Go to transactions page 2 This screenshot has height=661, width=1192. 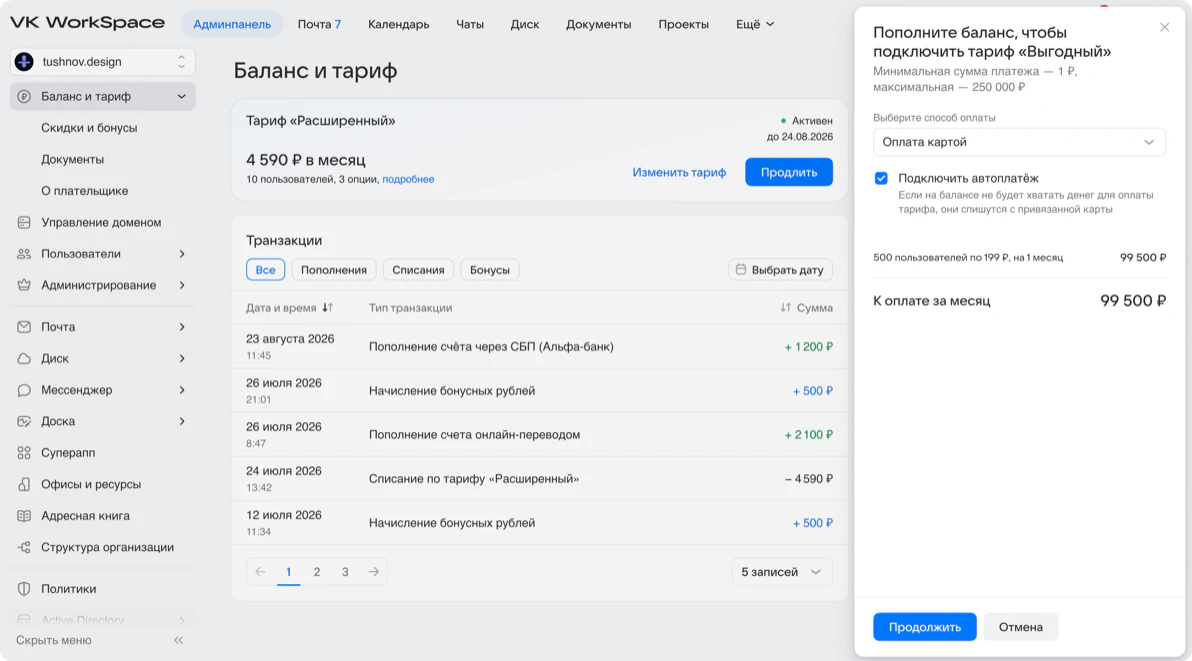[x=317, y=572]
